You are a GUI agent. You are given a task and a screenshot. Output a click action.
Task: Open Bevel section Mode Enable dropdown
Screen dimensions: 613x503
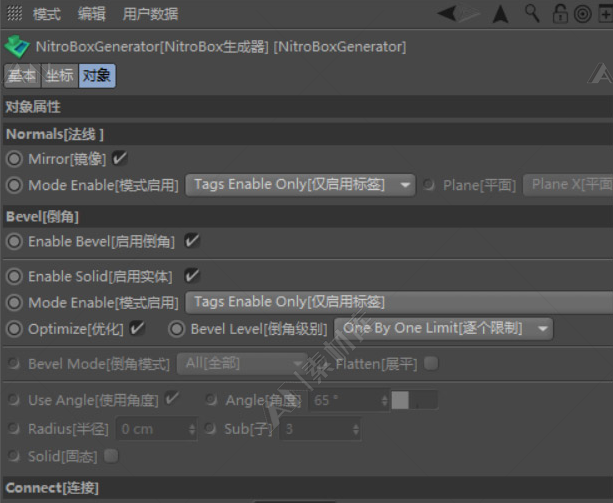399,302
